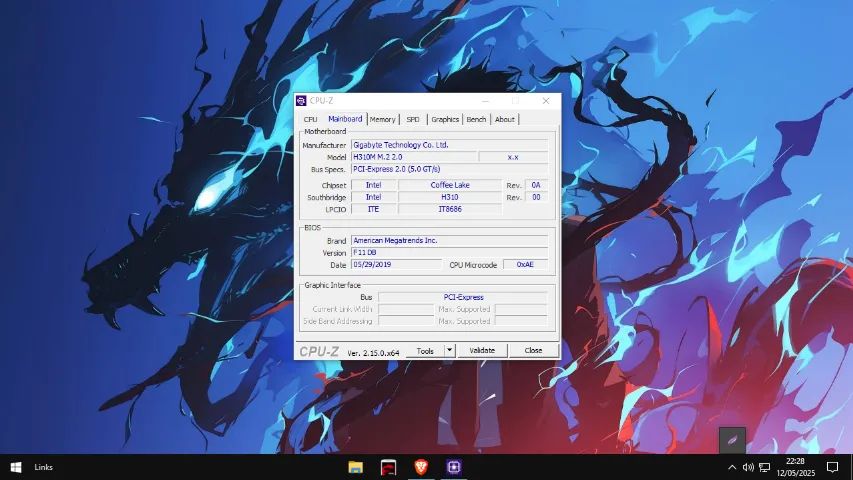The height and width of the screenshot is (480, 853).
Task: Click the chipset vendor Intel cell
Action: (373, 185)
